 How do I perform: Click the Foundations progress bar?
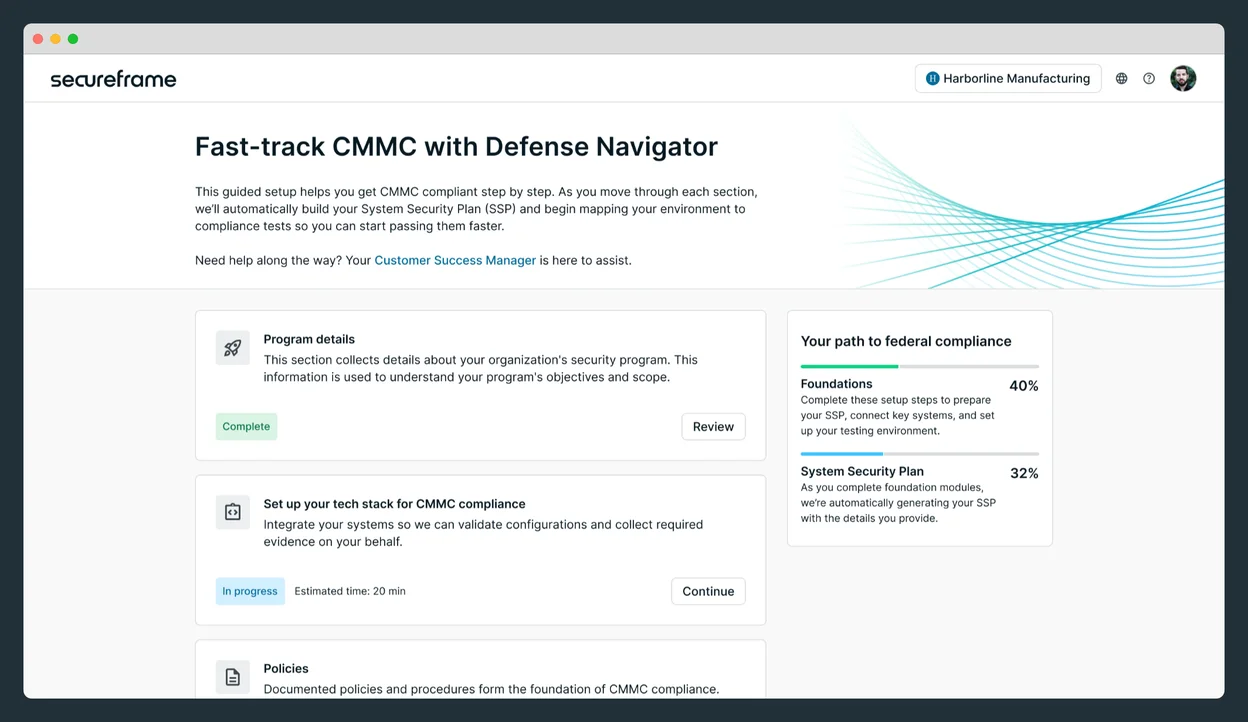(919, 366)
